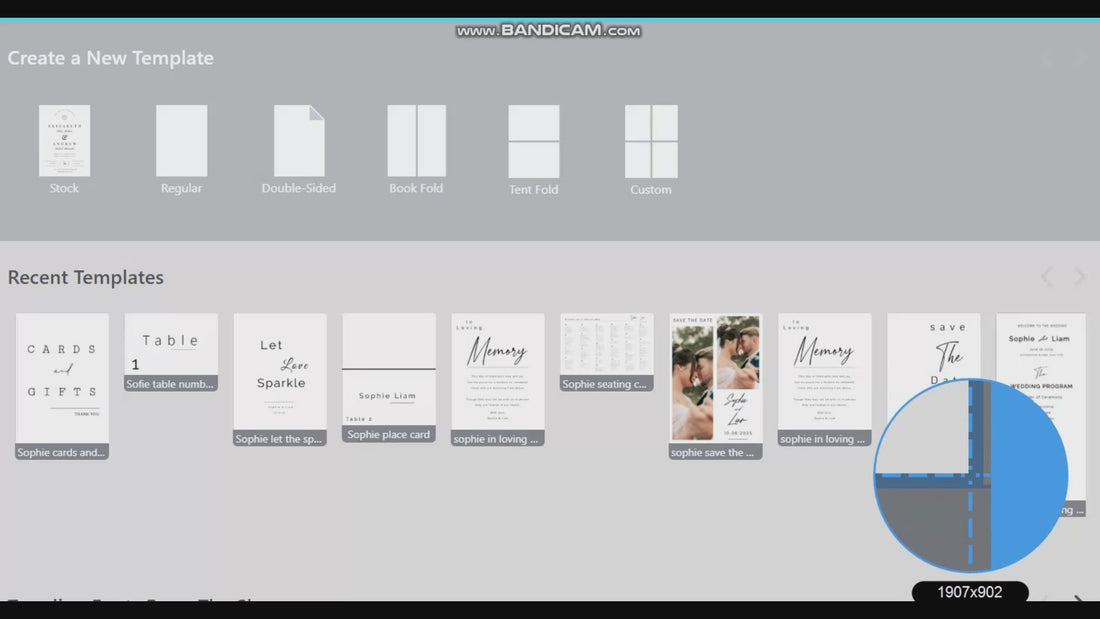Choose the Regular template icon
The height and width of the screenshot is (619, 1100).
click(x=182, y=140)
